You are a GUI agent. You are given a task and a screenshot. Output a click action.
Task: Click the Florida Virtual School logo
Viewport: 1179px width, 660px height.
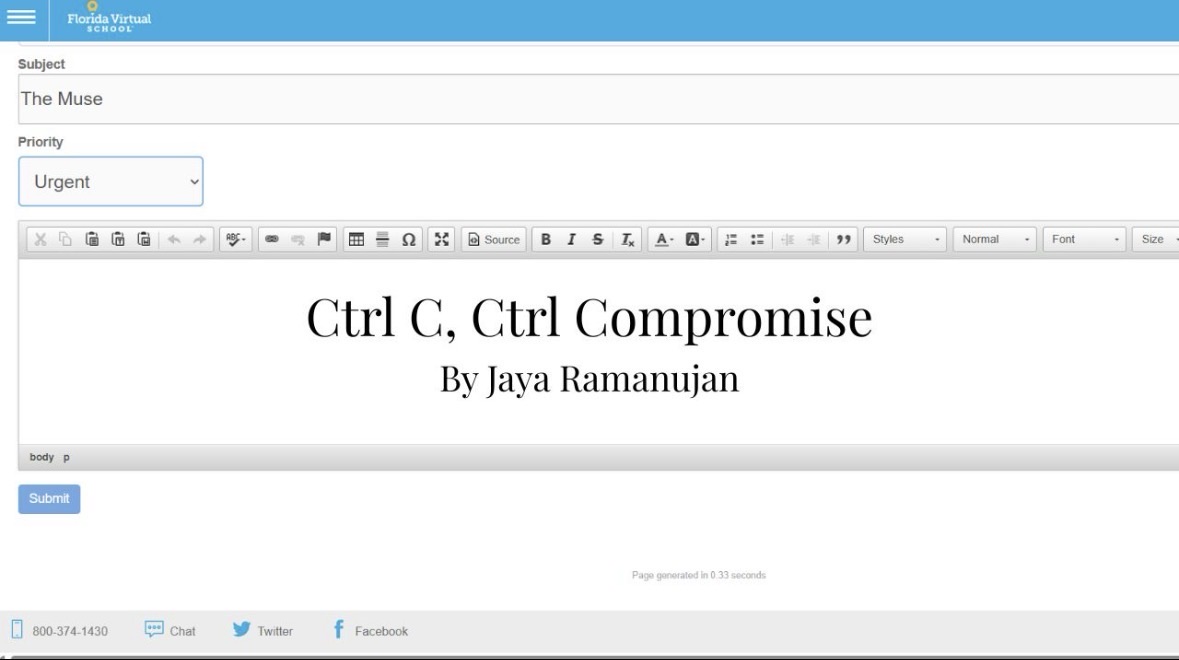(x=109, y=18)
